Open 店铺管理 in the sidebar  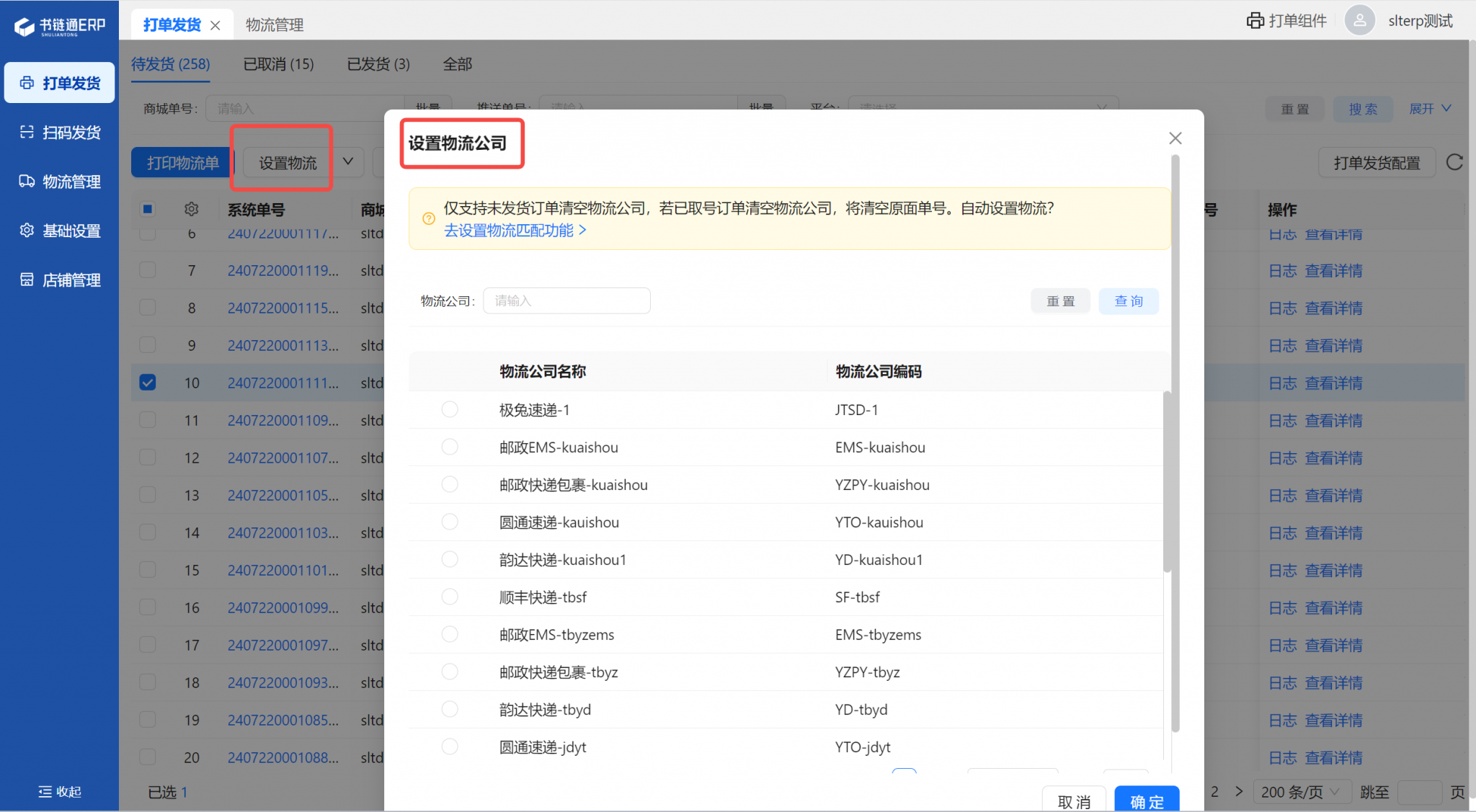[x=60, y=280]
